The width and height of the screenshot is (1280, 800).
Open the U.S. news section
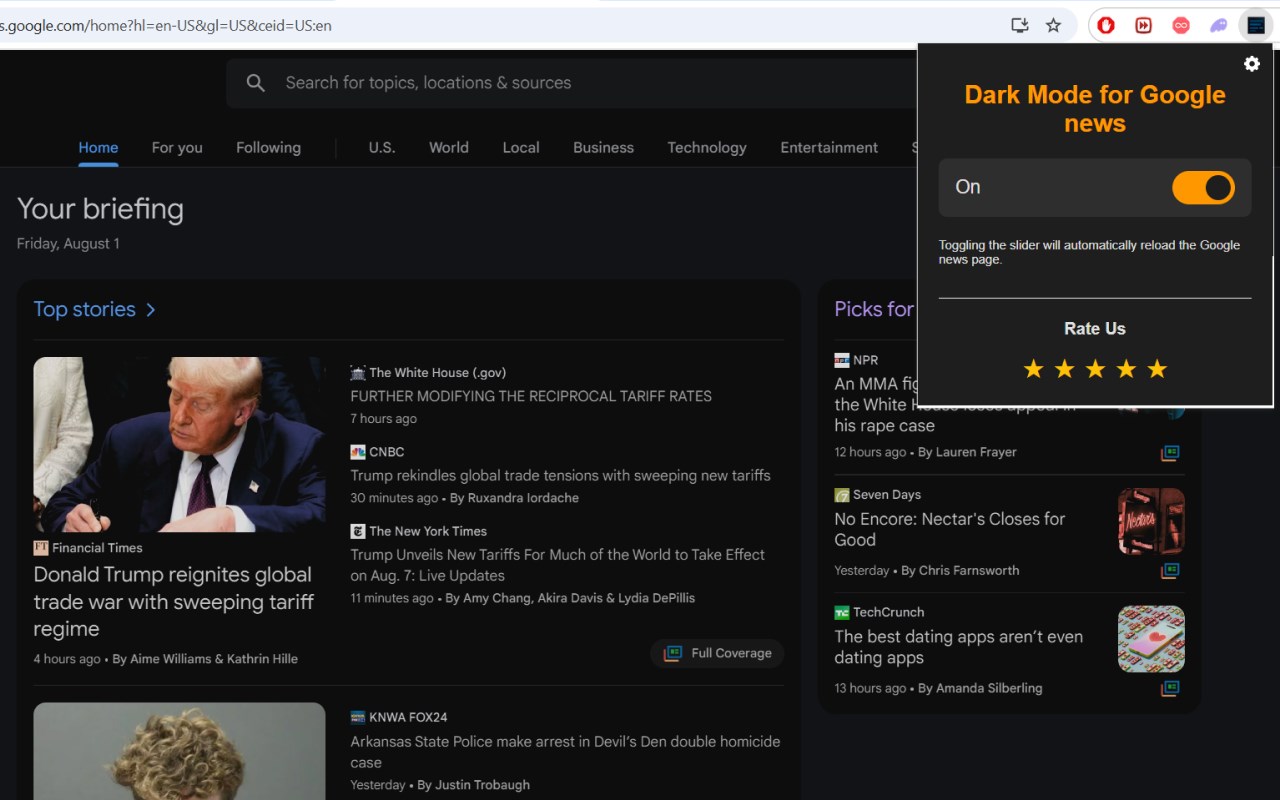[382, 148]
